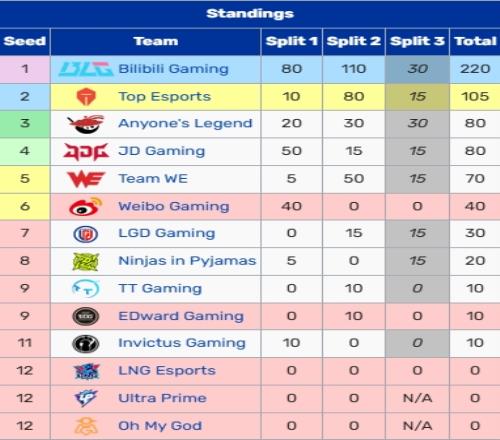Click the JD Gaming red logo
500x440 pixels.
[x=86, y=151]
